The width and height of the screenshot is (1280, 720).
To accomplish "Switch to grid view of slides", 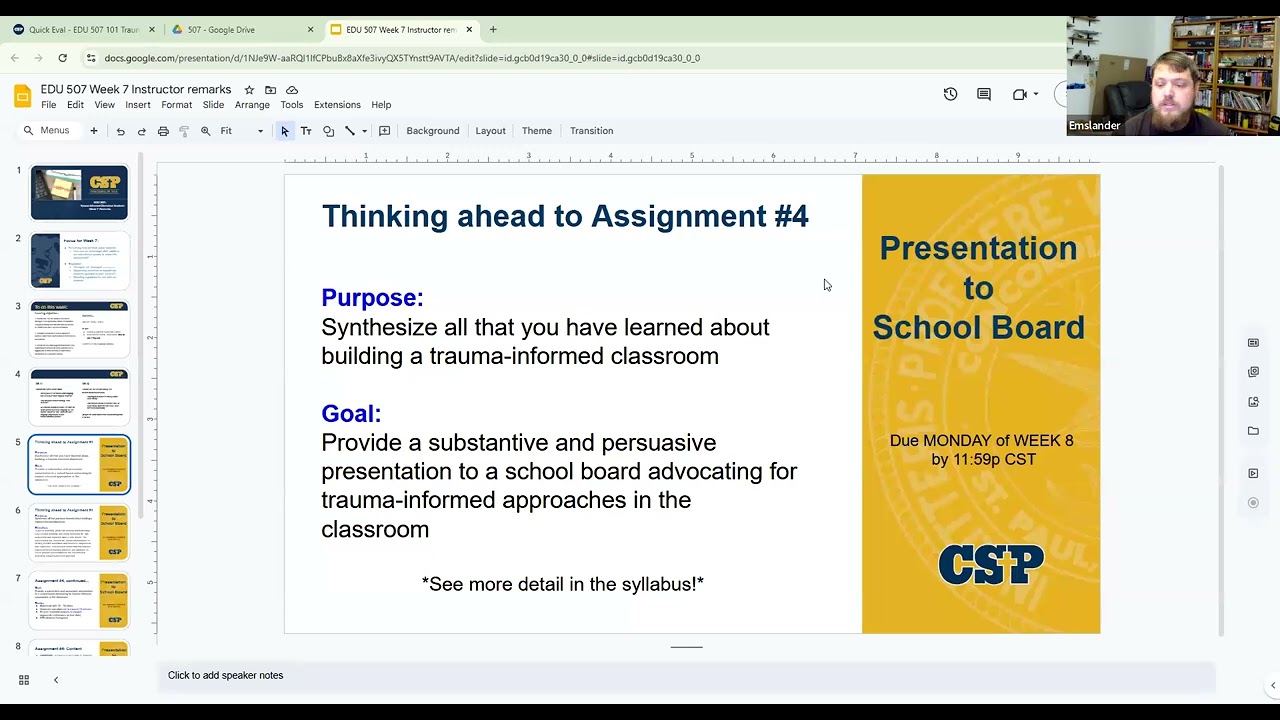I will (x=24, y=680).
